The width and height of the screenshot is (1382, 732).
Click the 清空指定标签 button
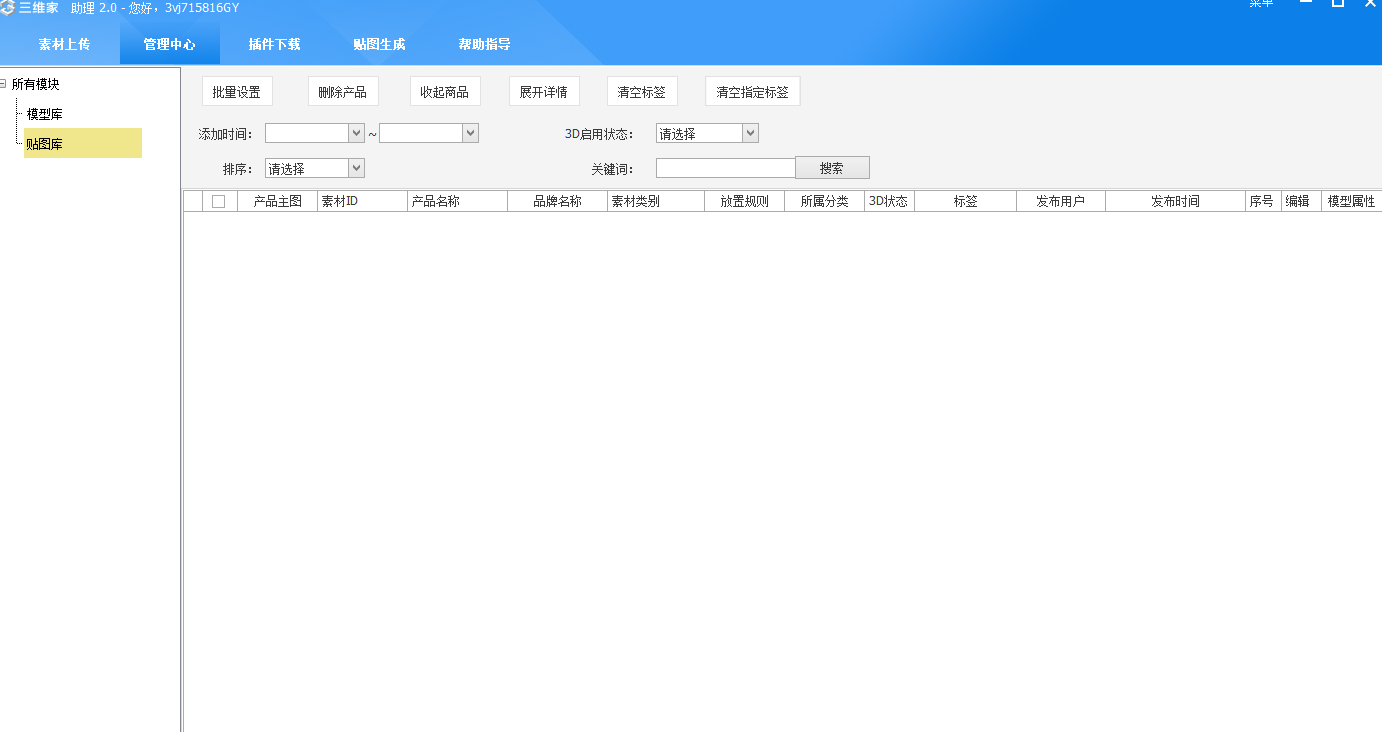tap(753, 91)
